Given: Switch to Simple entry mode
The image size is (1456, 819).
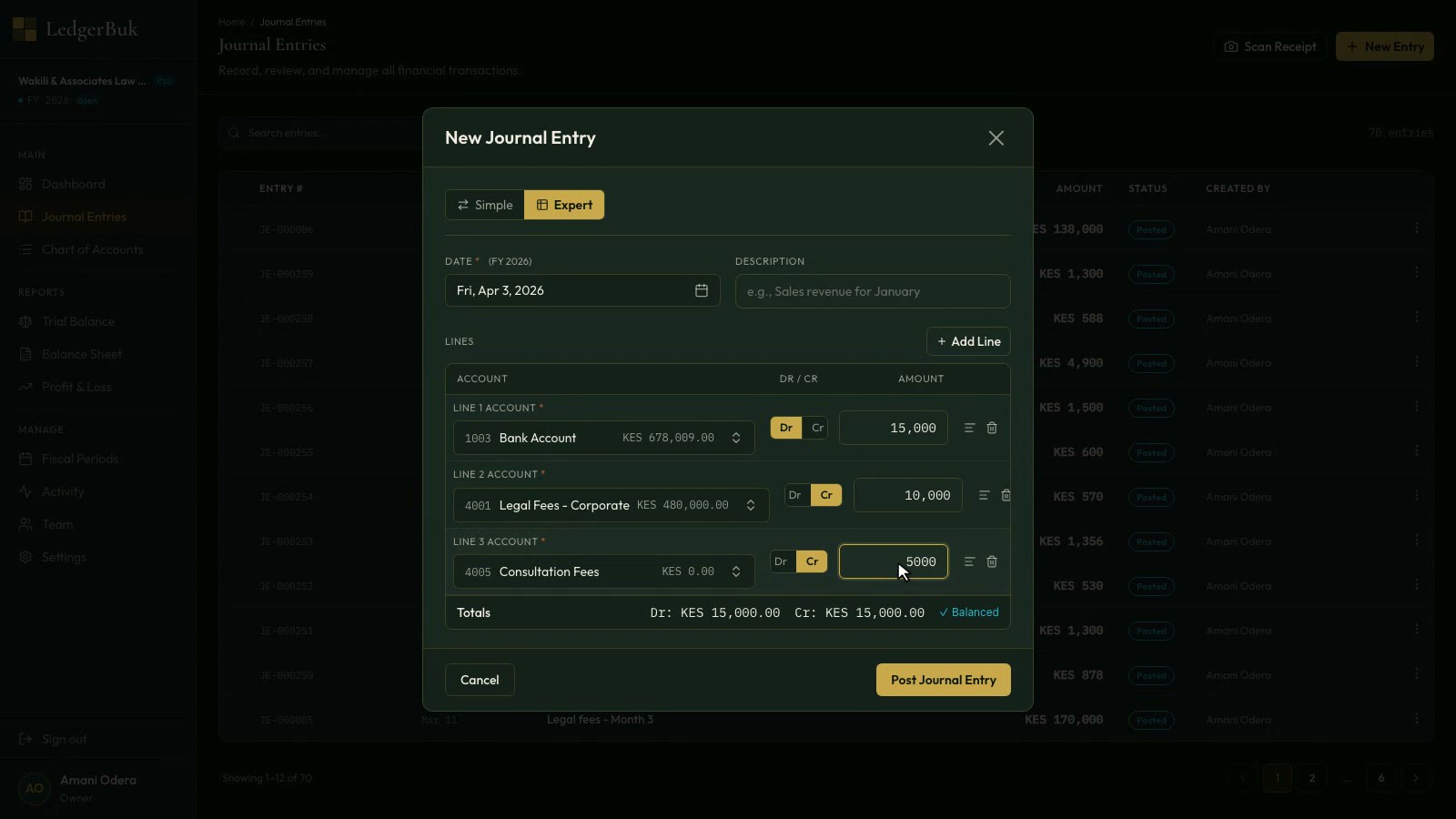Looking at the screenshot, I should tap(485, 205).
